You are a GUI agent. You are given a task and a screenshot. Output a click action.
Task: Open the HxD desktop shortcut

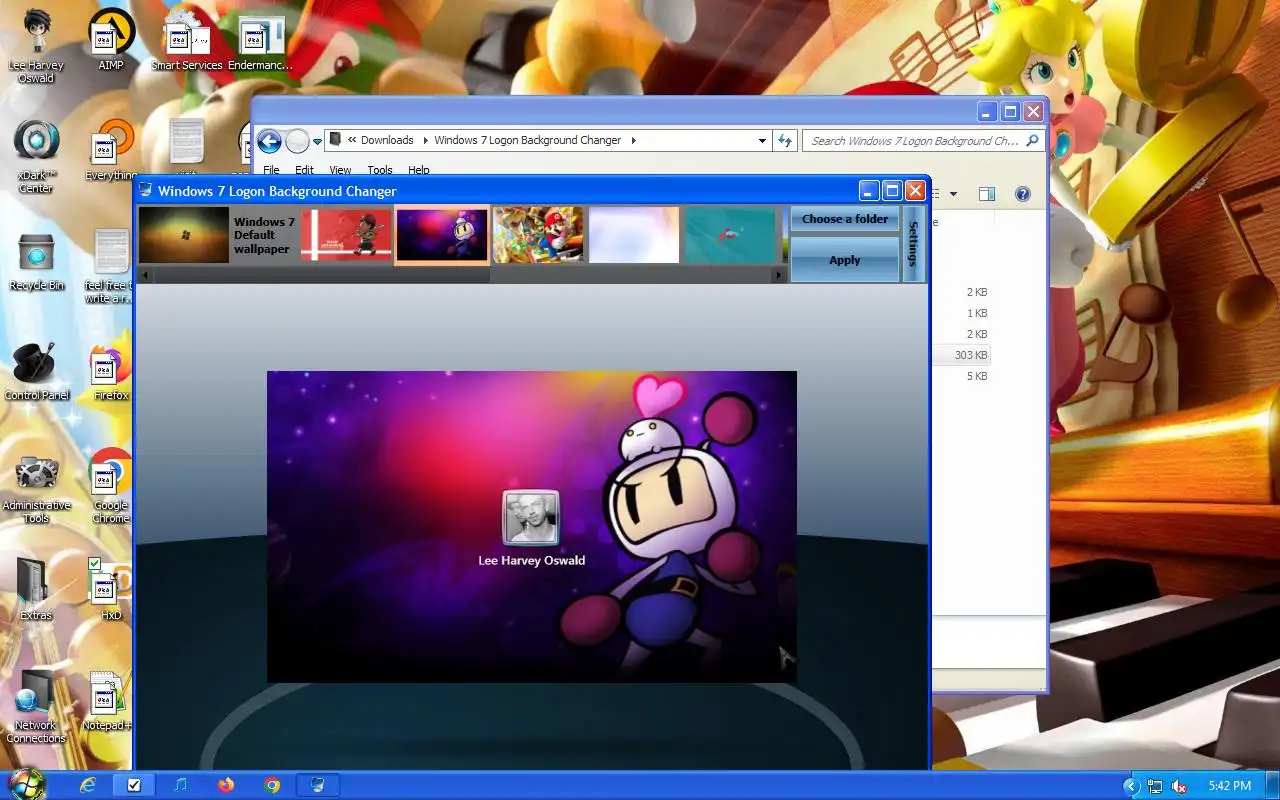click(x=110, y=592)
